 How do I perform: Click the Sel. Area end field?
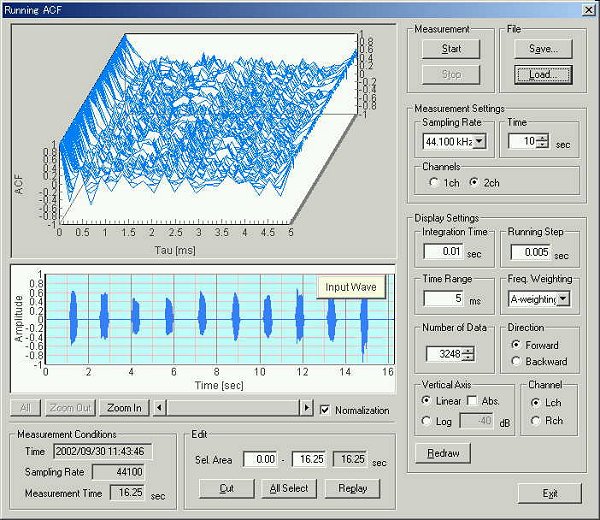pyautogui.click(x=308, y=459)
